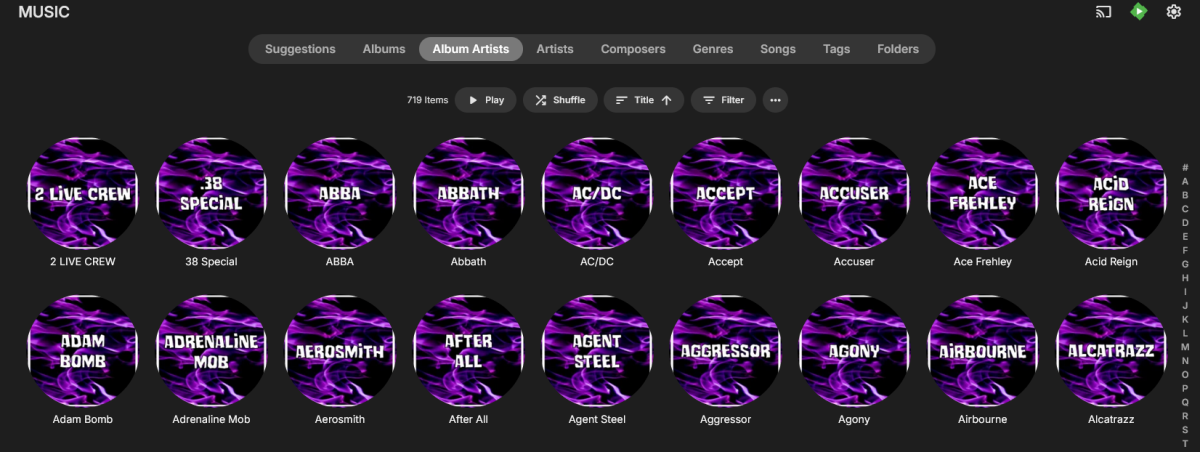Open the Composers tab
This screenshot has height=452, width=1200.
pyautogui.click(x=633, y=49)
